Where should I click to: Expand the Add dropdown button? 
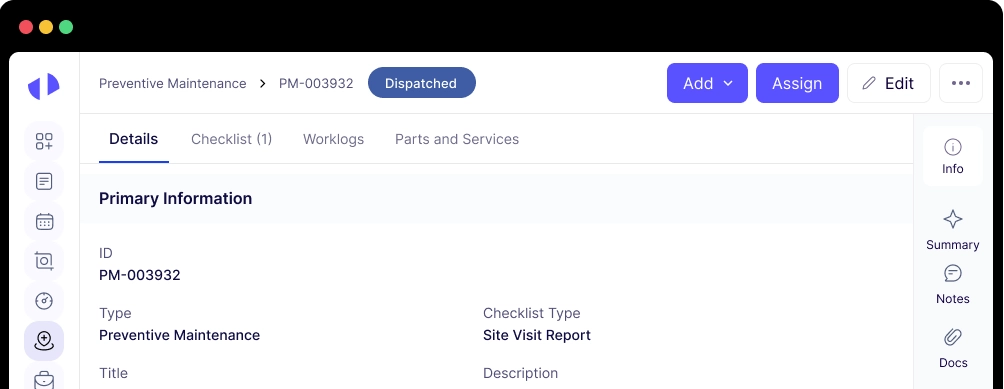click(x=707, y=83)
